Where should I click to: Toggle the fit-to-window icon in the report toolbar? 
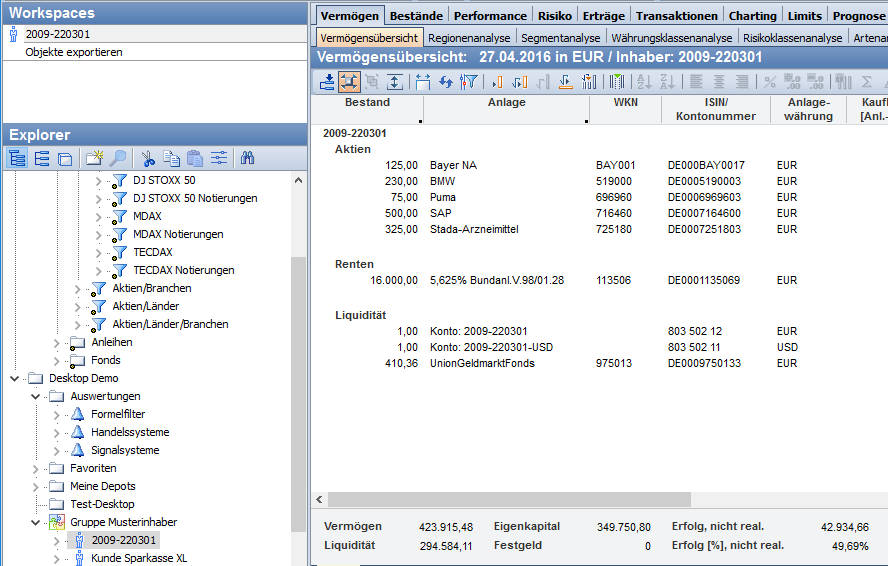(x=349, y=82)
